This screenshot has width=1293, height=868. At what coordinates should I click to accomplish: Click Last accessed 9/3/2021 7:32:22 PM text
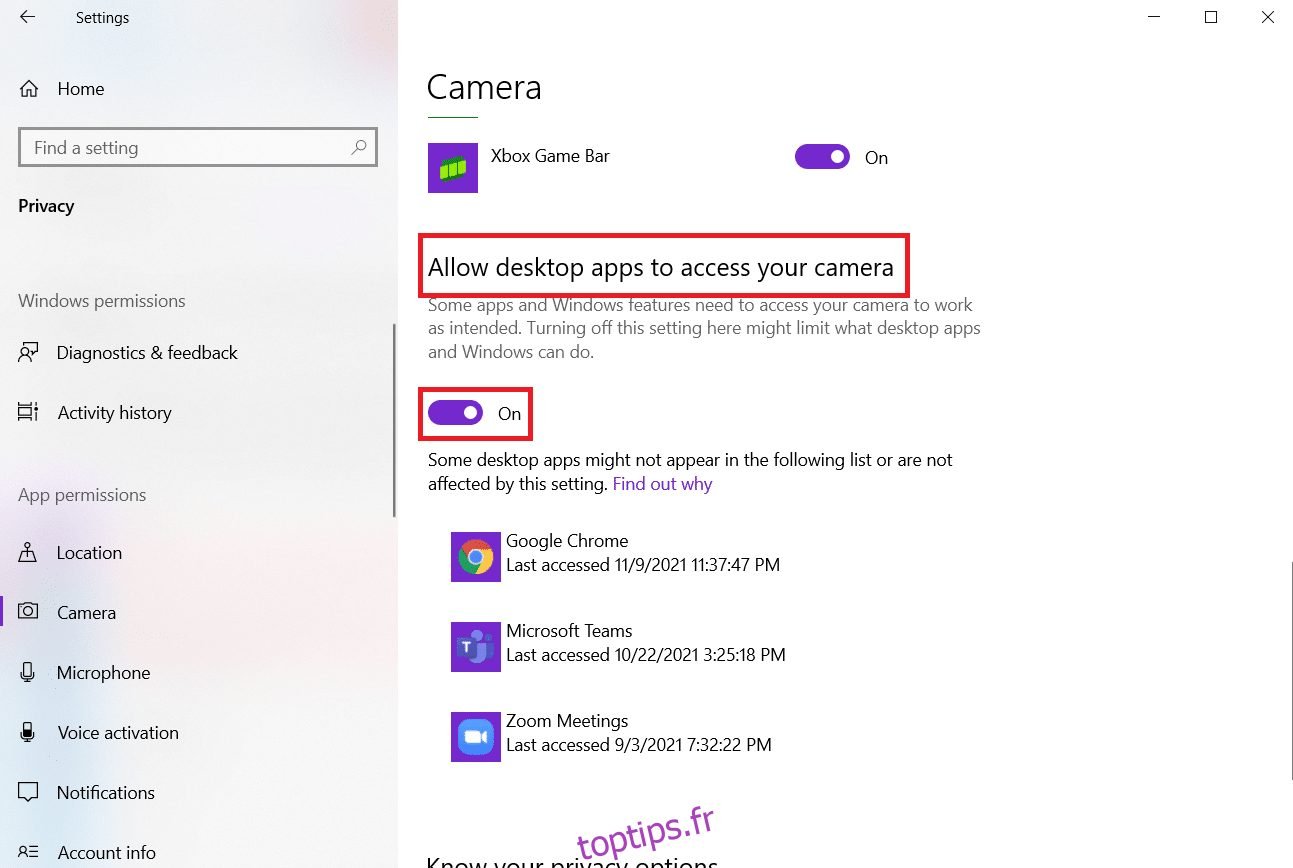(639, 745)
